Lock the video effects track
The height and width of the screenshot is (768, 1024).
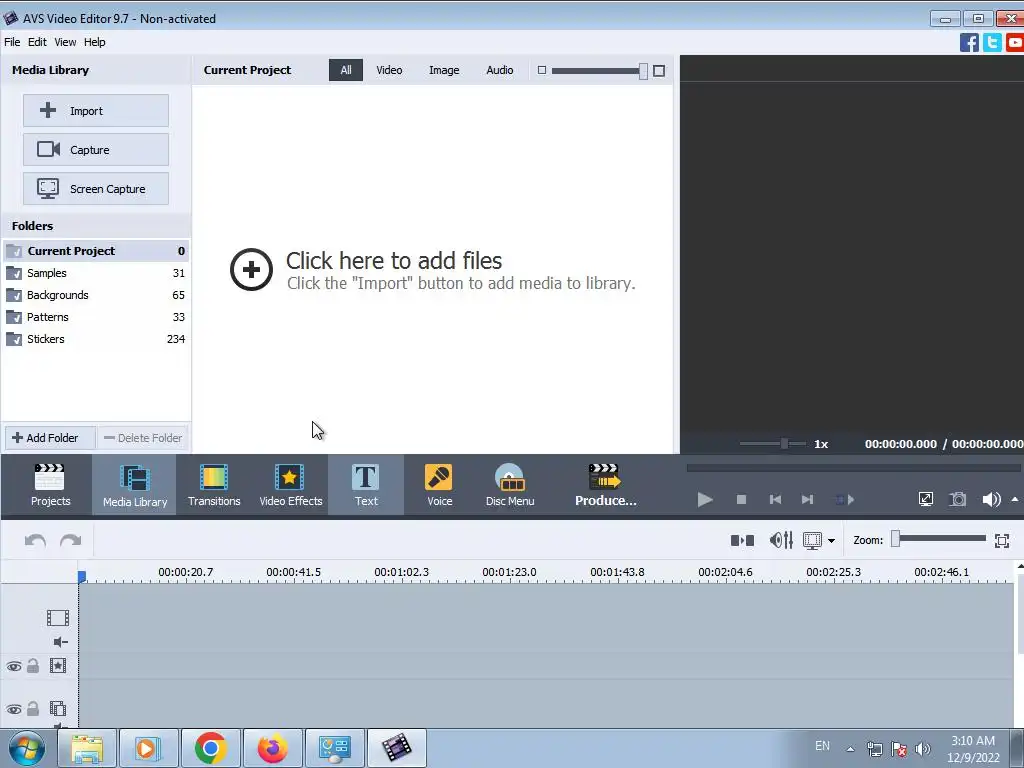pos(33,666)
